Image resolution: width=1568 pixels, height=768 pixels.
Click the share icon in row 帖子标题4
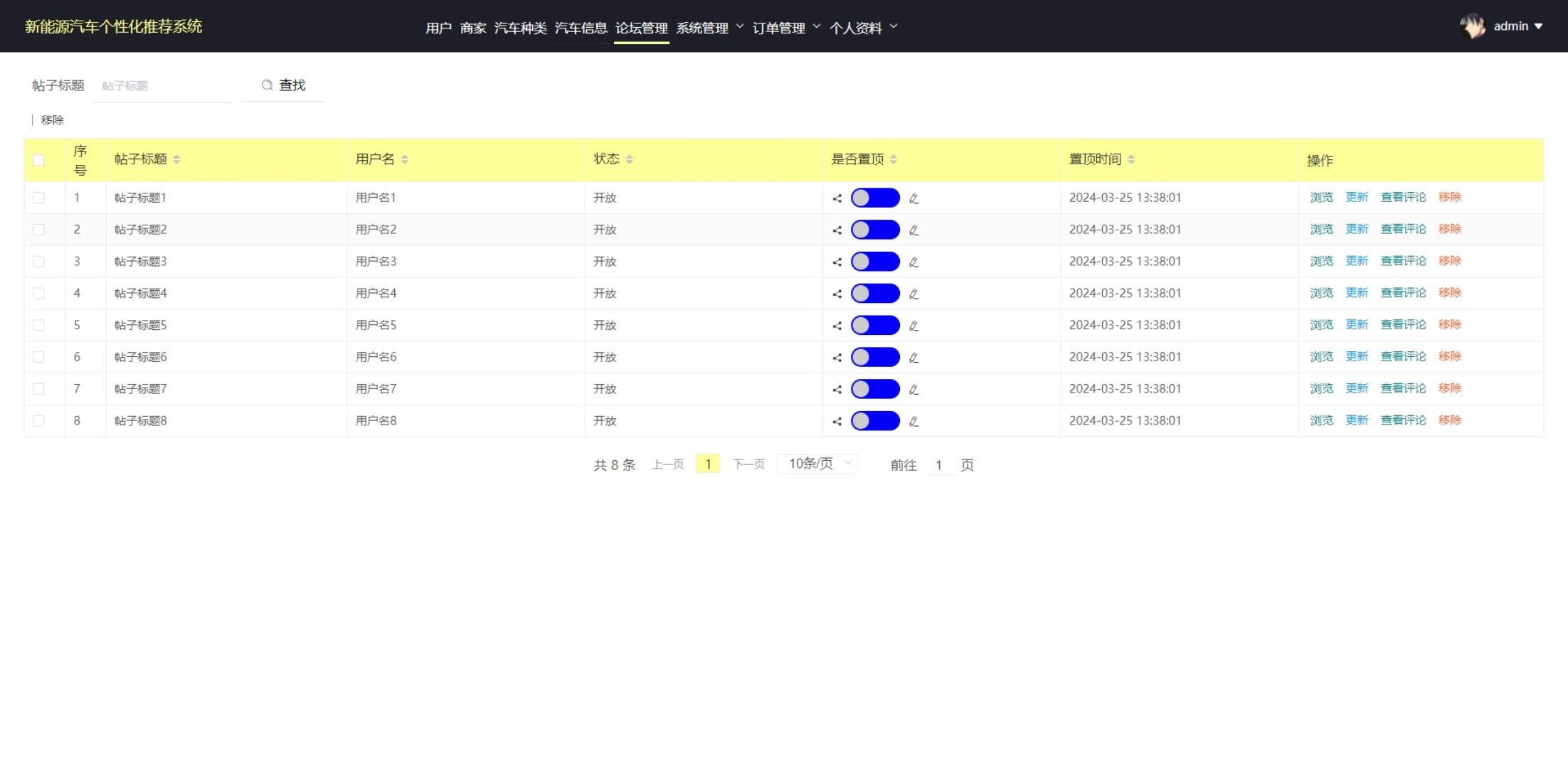(837, 294)
